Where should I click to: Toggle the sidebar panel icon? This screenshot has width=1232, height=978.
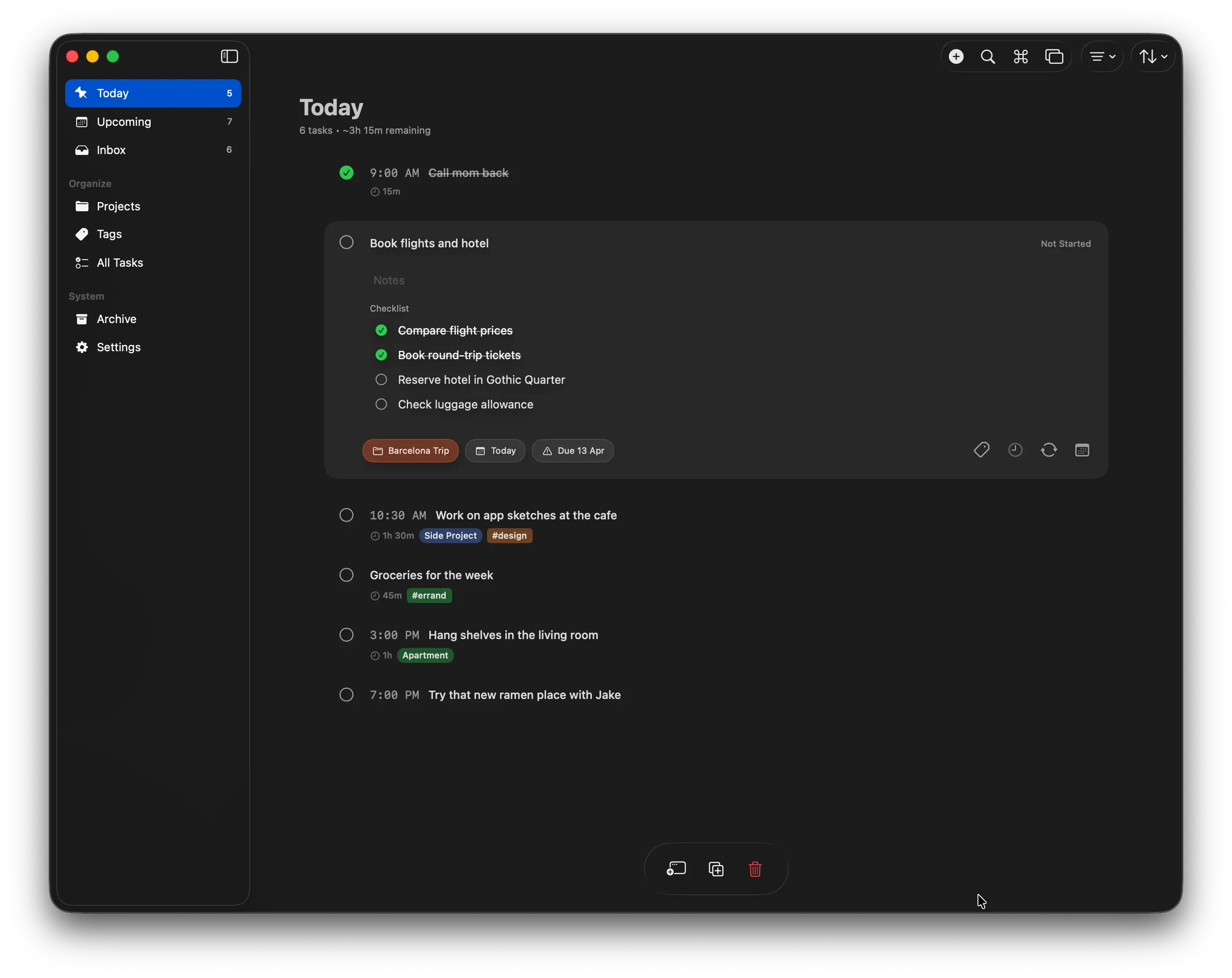point(229,56)
